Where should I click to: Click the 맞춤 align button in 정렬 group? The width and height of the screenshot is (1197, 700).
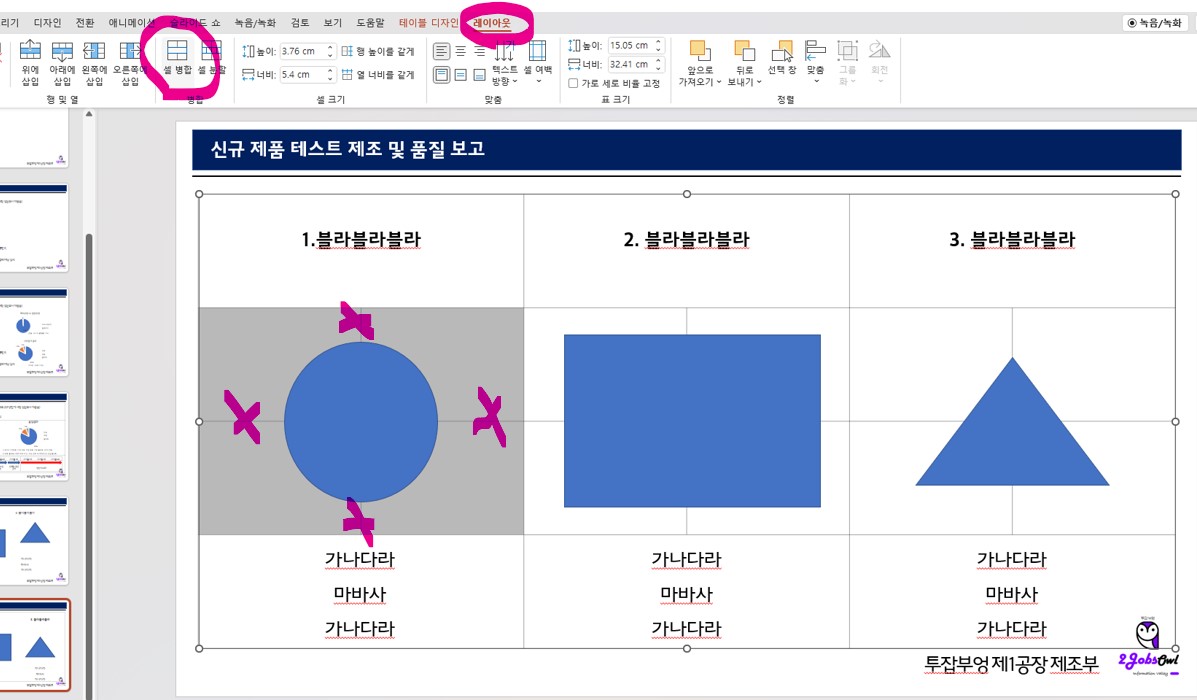point(814,57)
